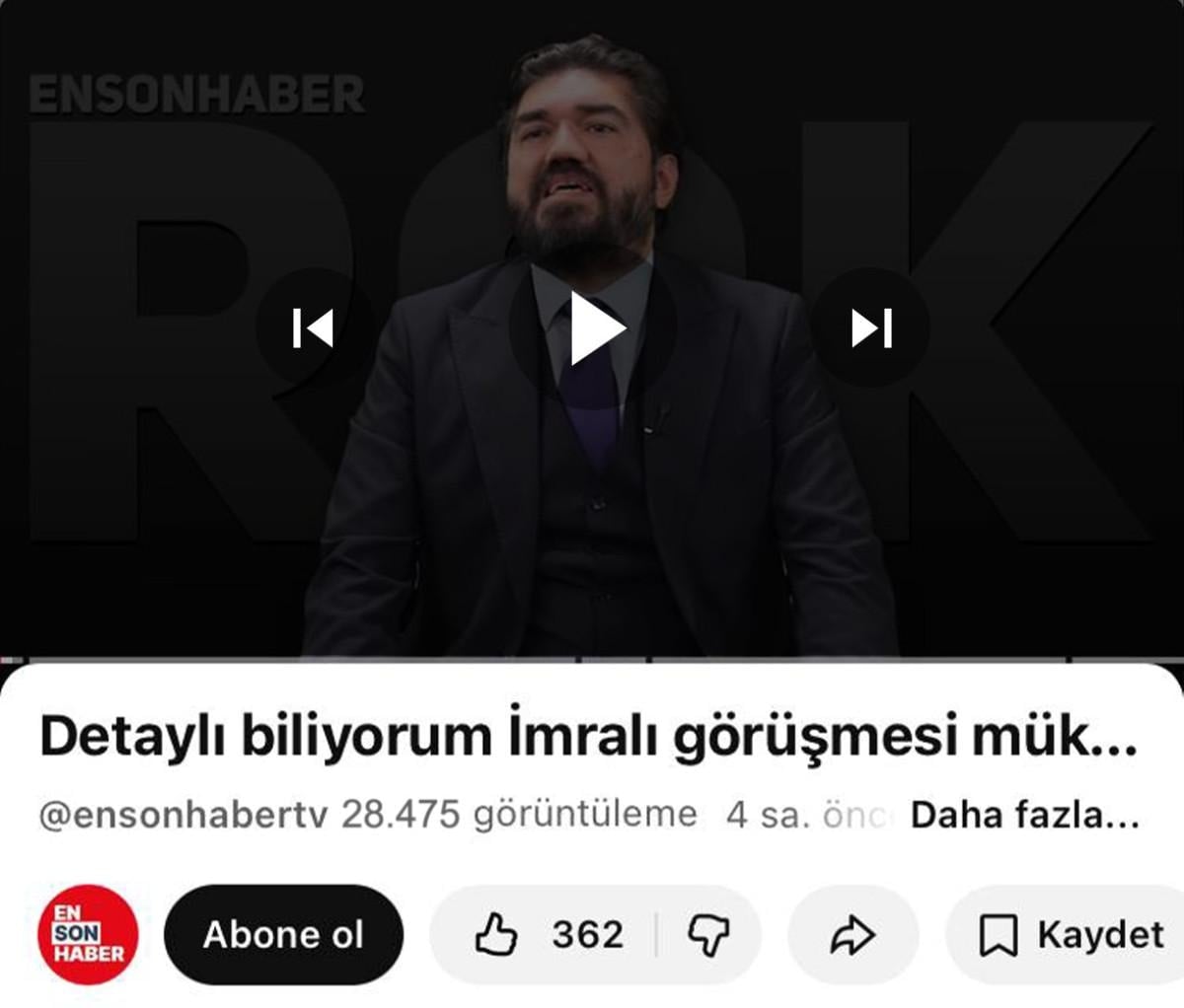Skip to the previous video
This screenshot has height=1008, width=1184.
314,328
